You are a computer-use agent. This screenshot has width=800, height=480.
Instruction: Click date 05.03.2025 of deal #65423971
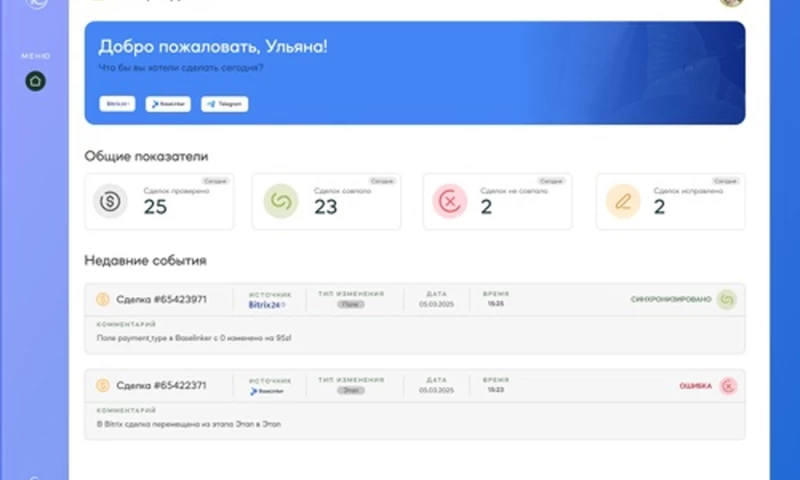tap(436, 304)
